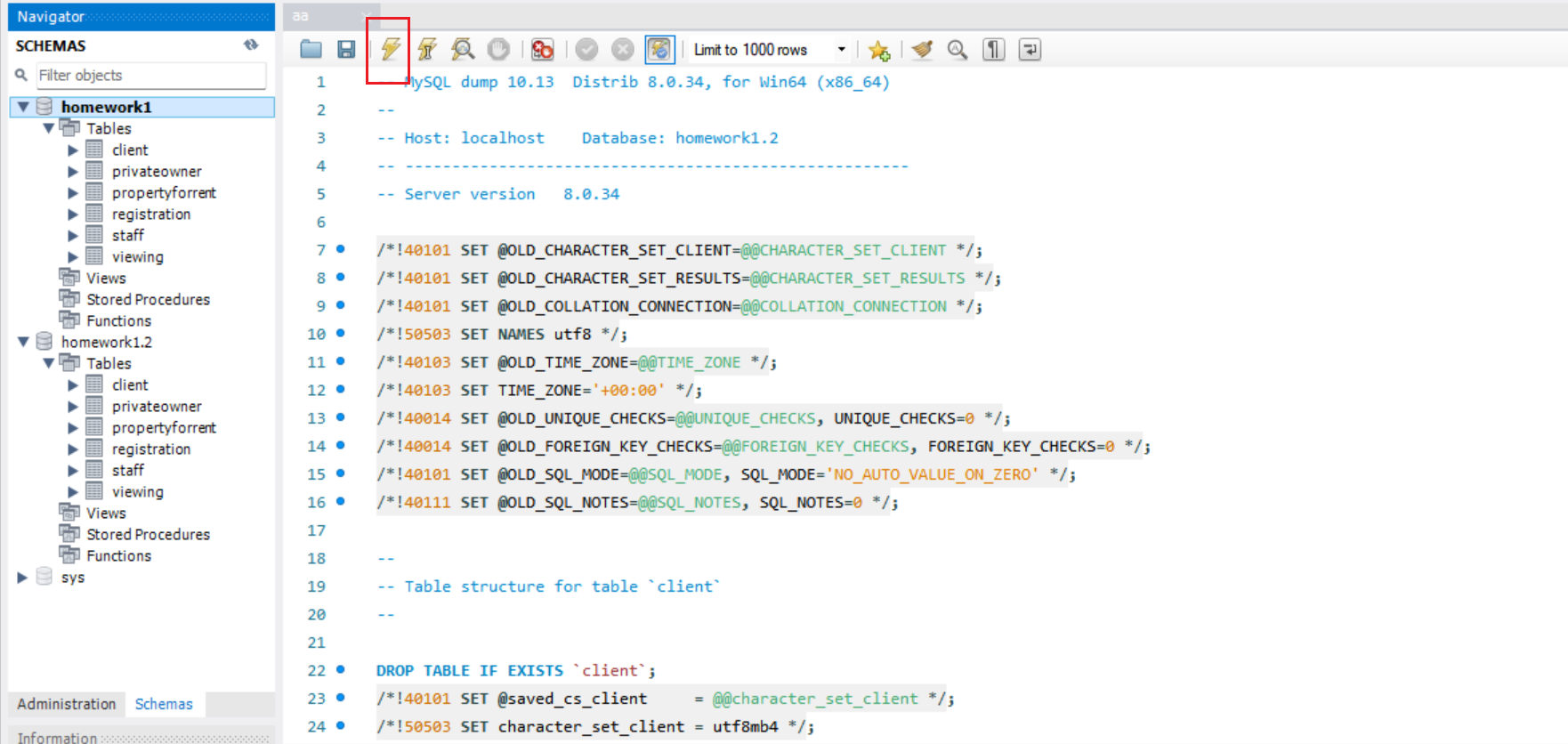Toggle display of invisible characters
The height and width of the screenshot is (744, 1568).
[x=994, y=49]
